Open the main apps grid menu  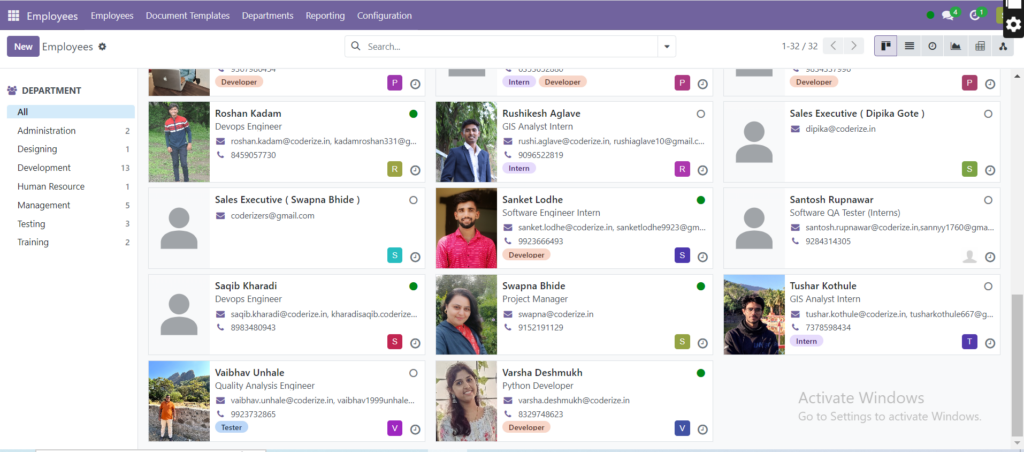[x=13, y=16]
